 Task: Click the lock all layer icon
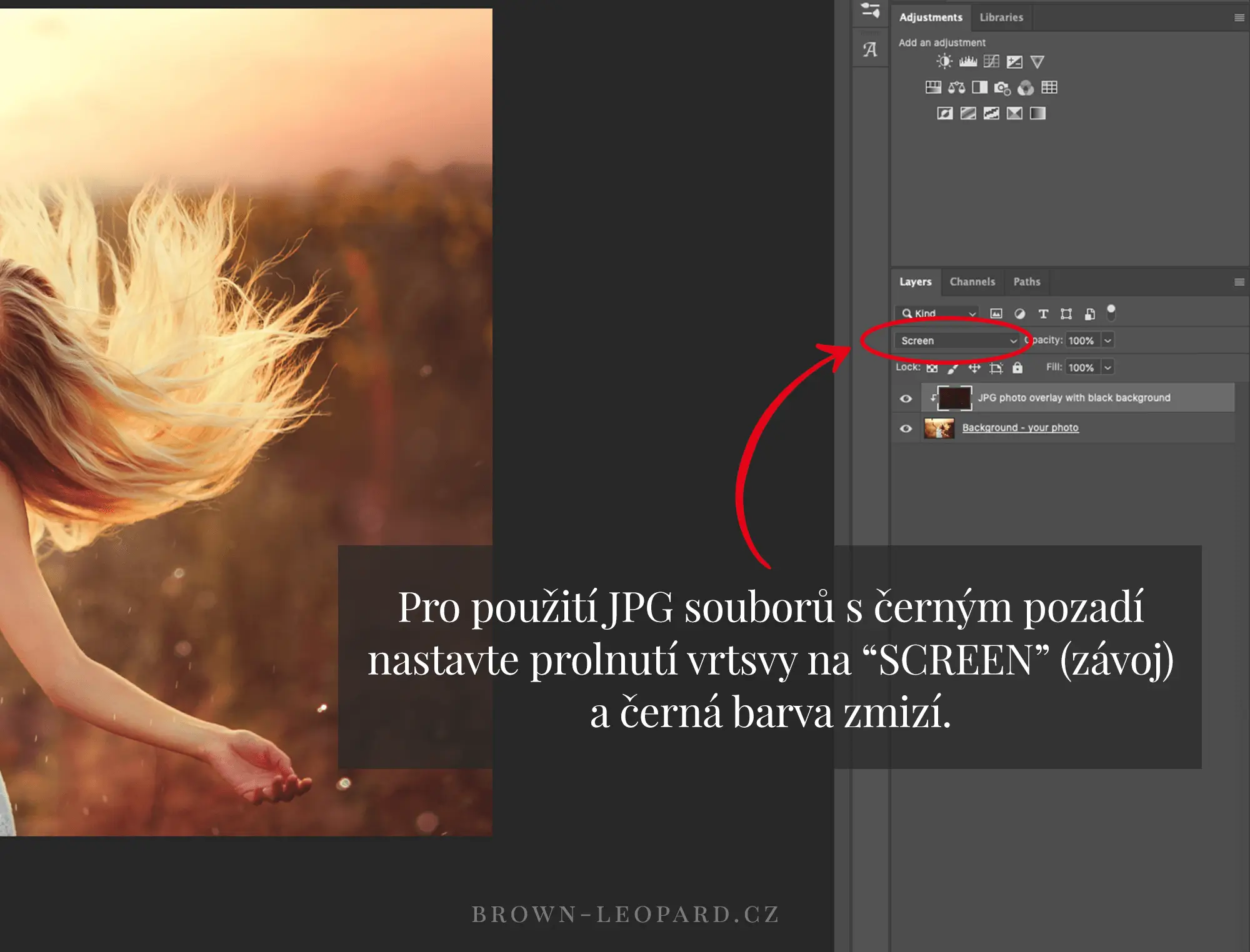(x=1017, y=368)
